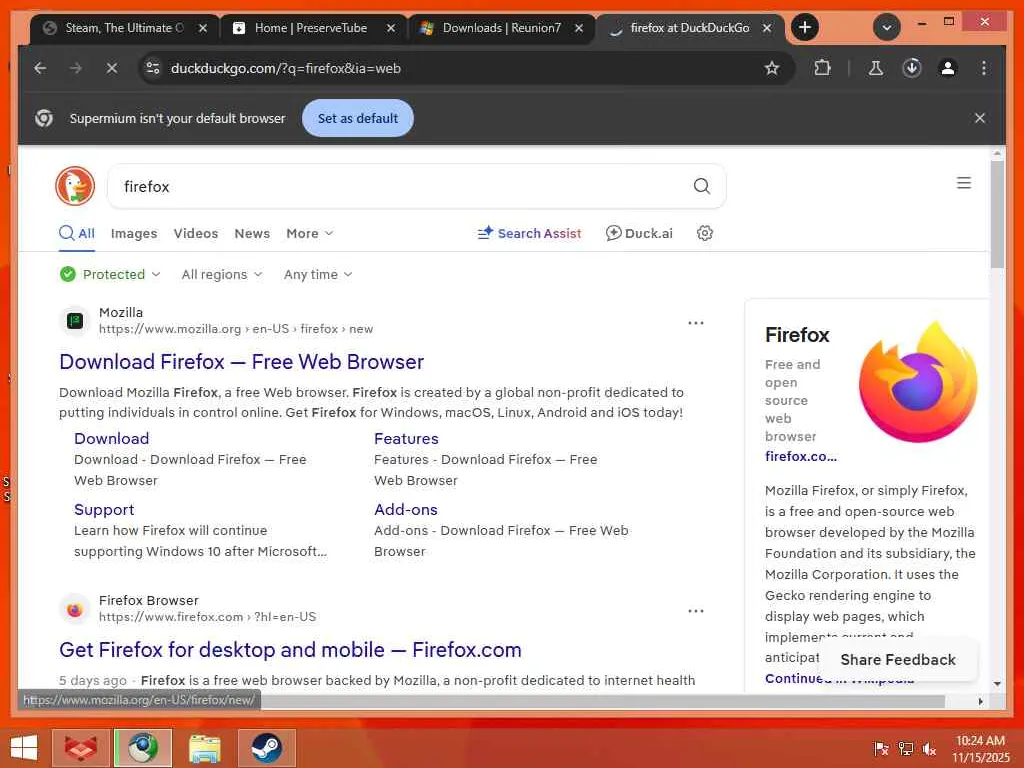The width and height of the screenshot is (1024, 768).
Task: Select the Videos search tab
Action: pos(196,233)
